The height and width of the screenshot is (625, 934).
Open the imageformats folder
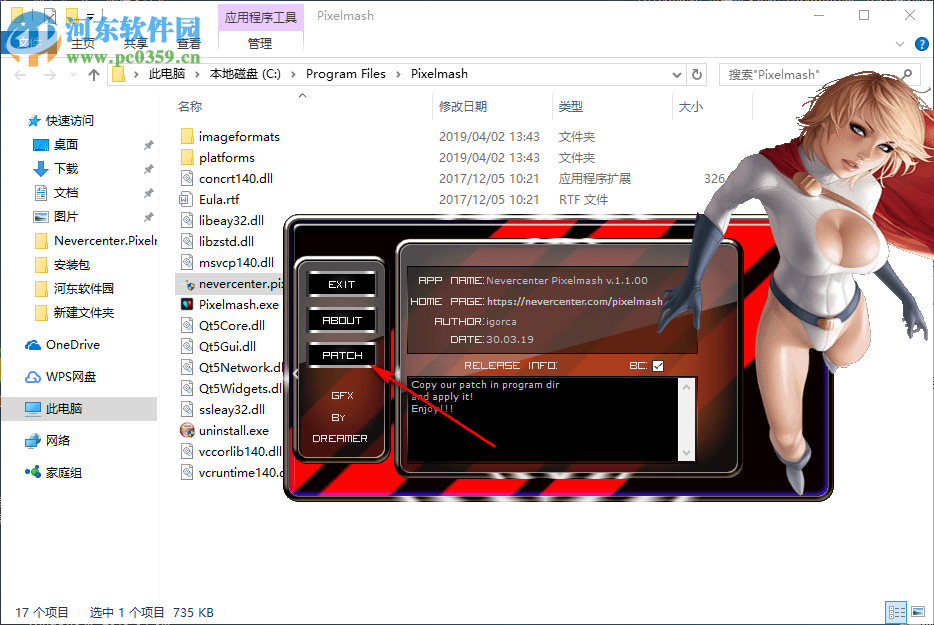pyautogui.click(x=238, y=136)
